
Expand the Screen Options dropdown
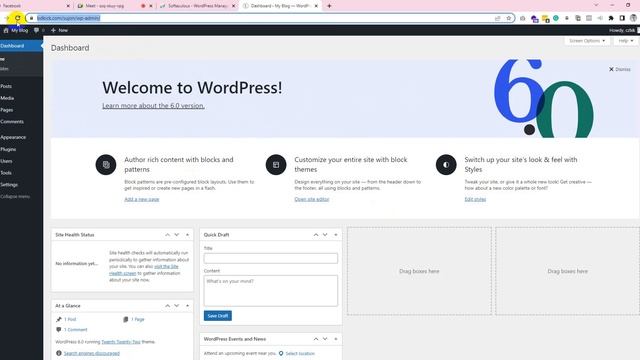587,41
